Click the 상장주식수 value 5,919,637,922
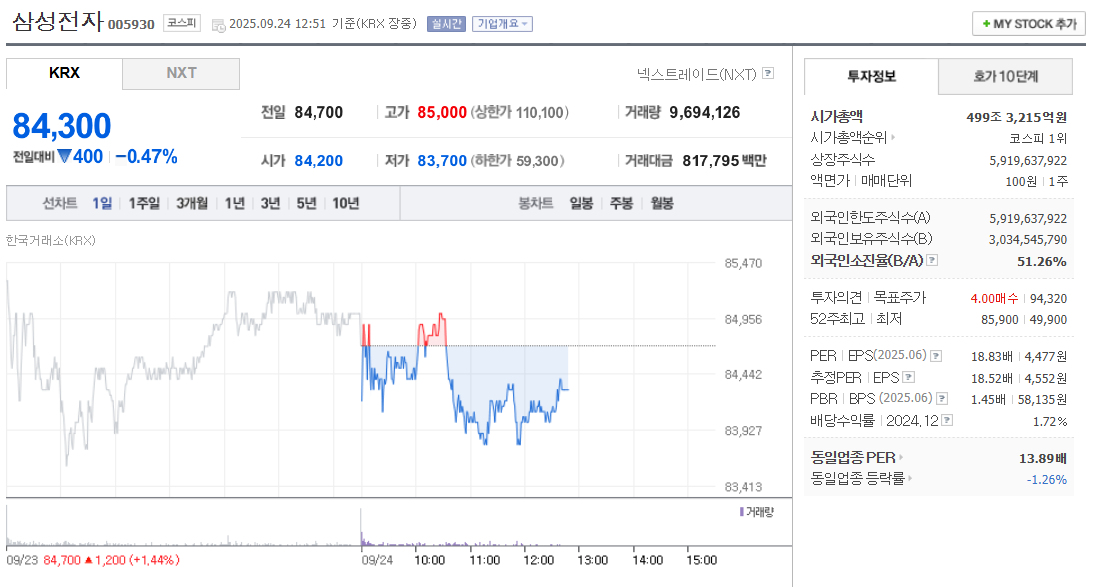 pos(1028,161)
